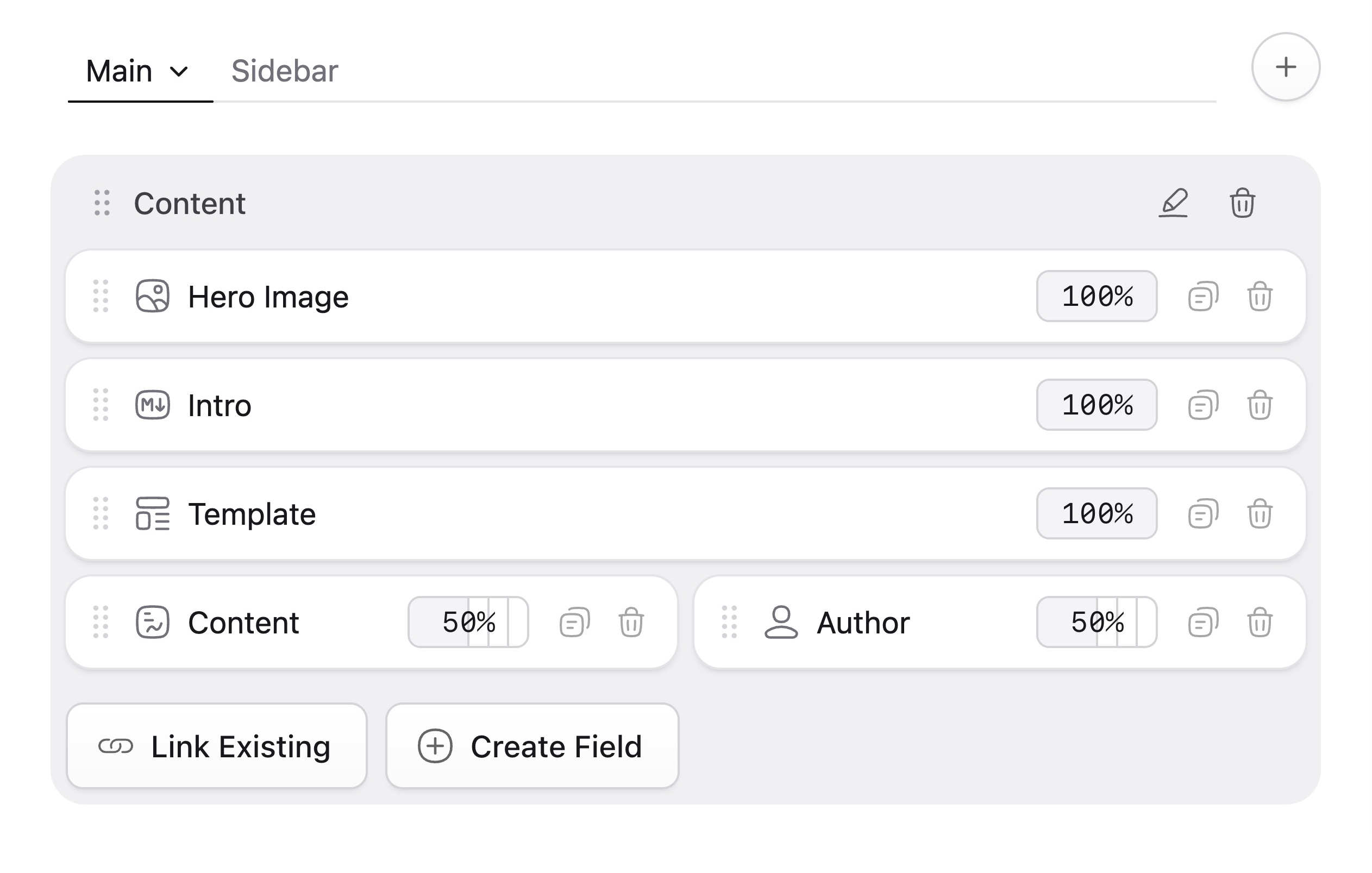This screenshot has height=873, width=1372.
Task: Adjust the Content field 50% width control
Action: click(x=468, y=623)
